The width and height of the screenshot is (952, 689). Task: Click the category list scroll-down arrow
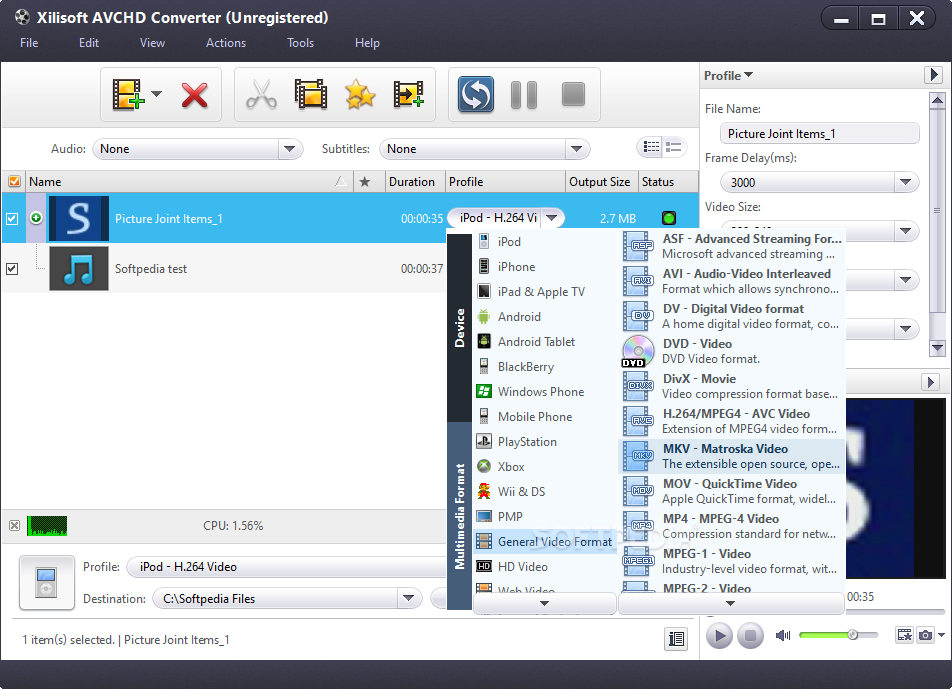[545, 603]
